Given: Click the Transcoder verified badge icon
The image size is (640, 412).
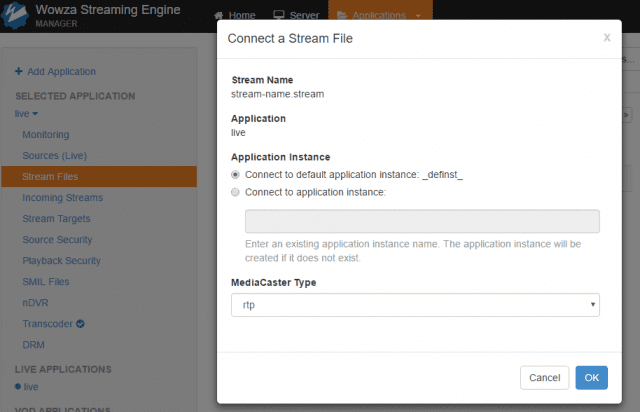Looking at the screenshot, I should (80, 324).
